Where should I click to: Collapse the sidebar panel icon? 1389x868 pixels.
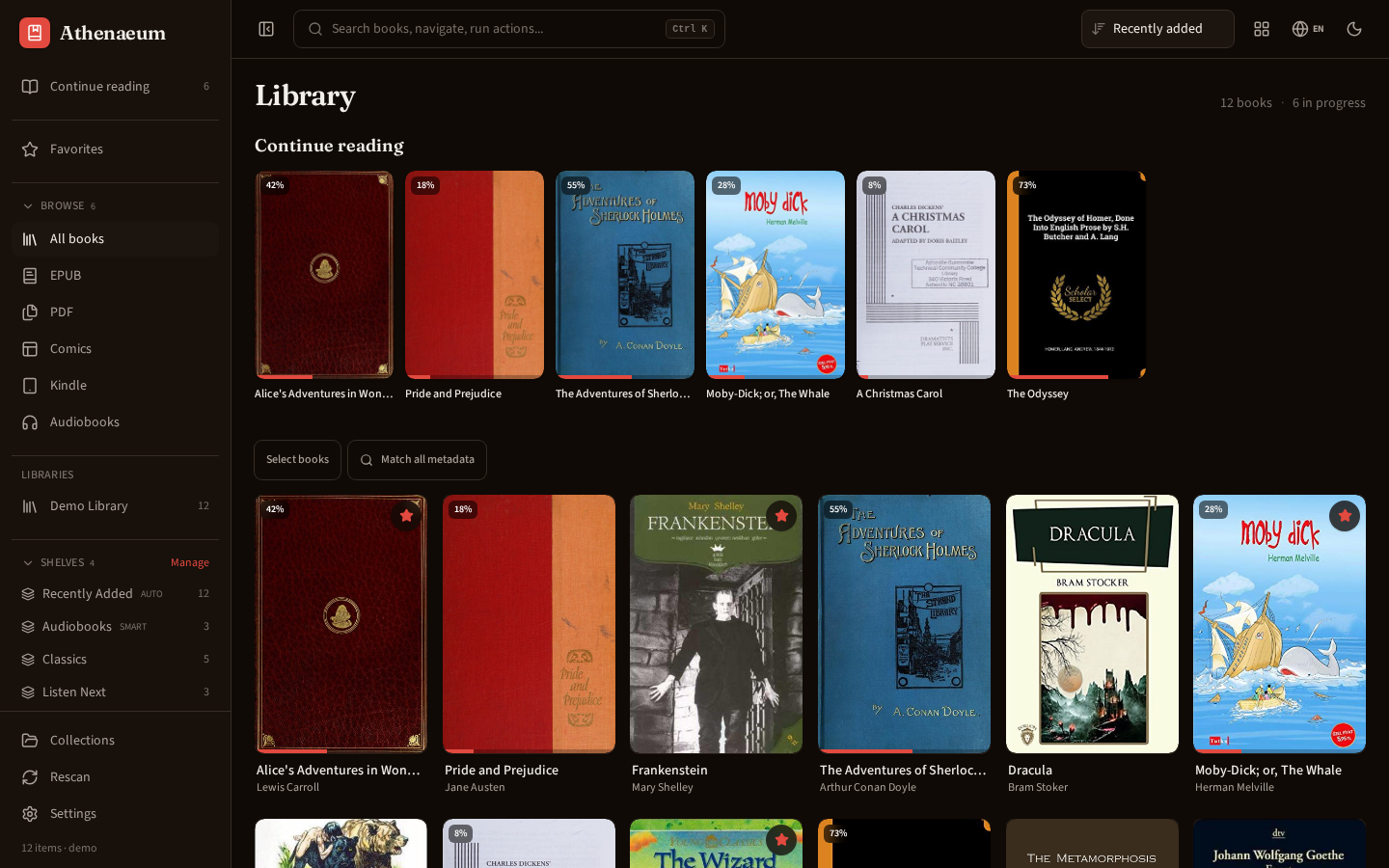(266, 29)
